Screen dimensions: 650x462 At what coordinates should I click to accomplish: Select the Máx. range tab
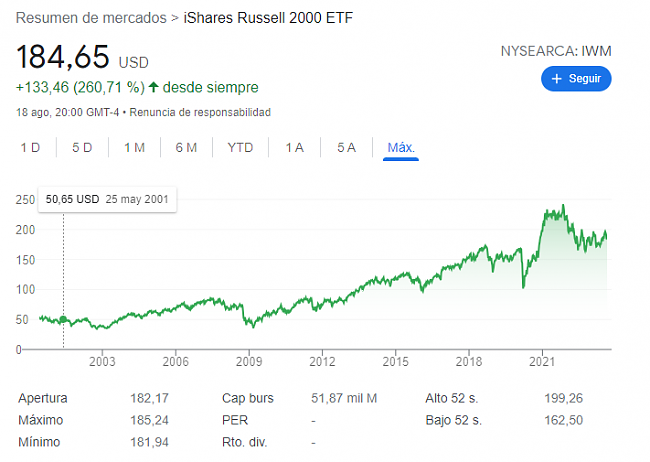[x=401, y=148]
